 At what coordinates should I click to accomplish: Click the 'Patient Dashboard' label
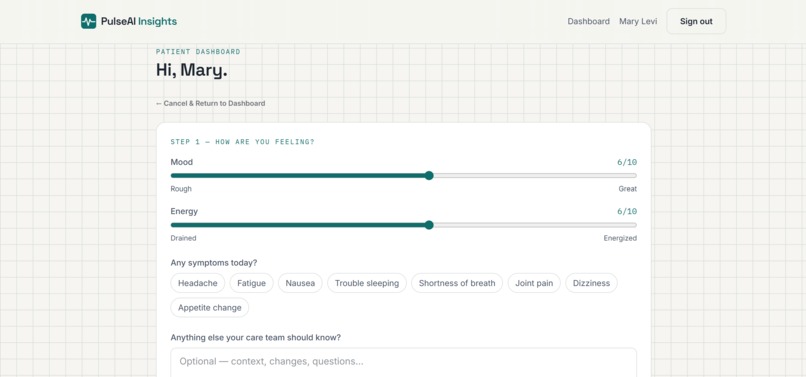[198, 51]
